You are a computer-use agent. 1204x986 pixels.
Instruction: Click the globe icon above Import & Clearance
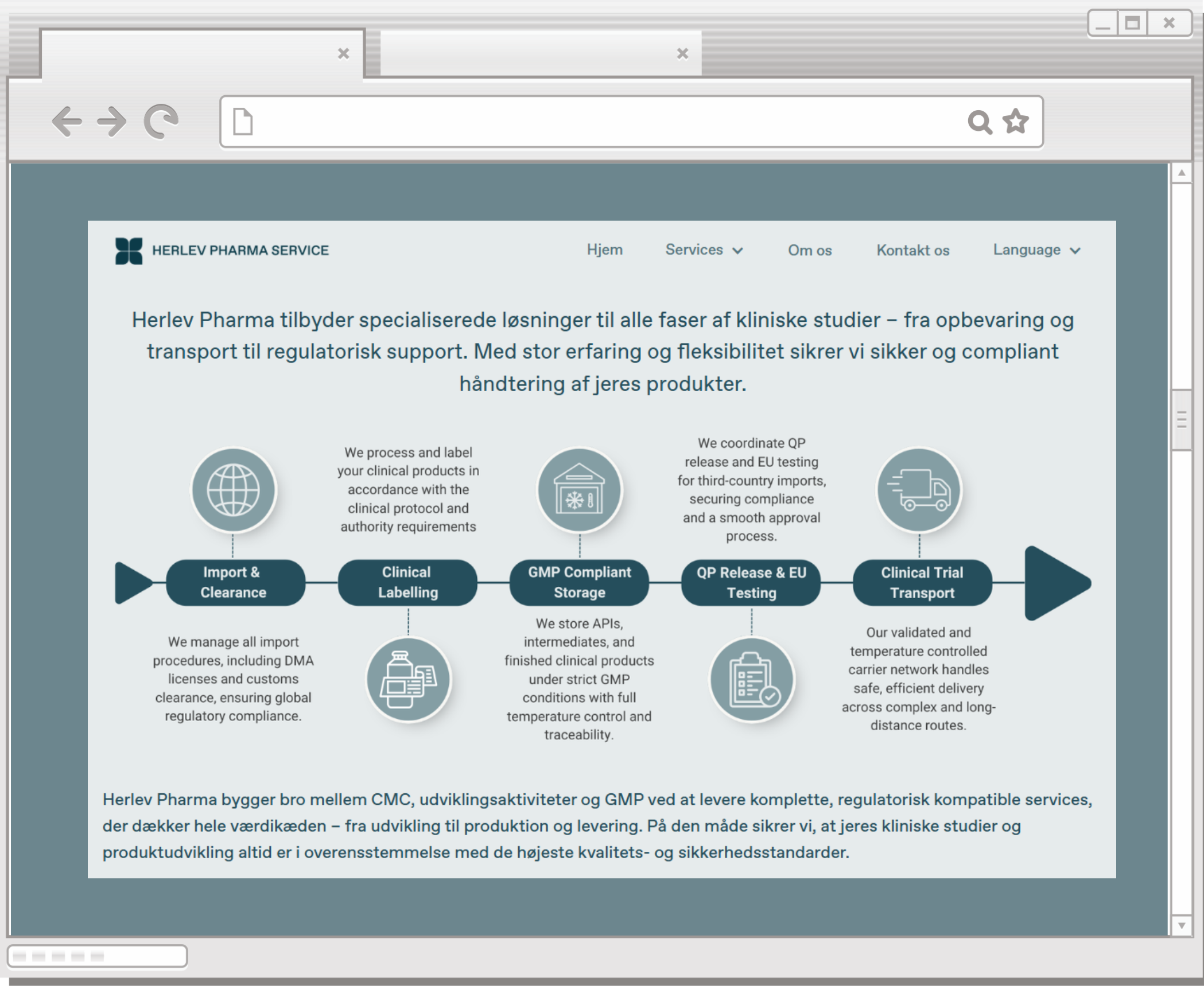233,490
